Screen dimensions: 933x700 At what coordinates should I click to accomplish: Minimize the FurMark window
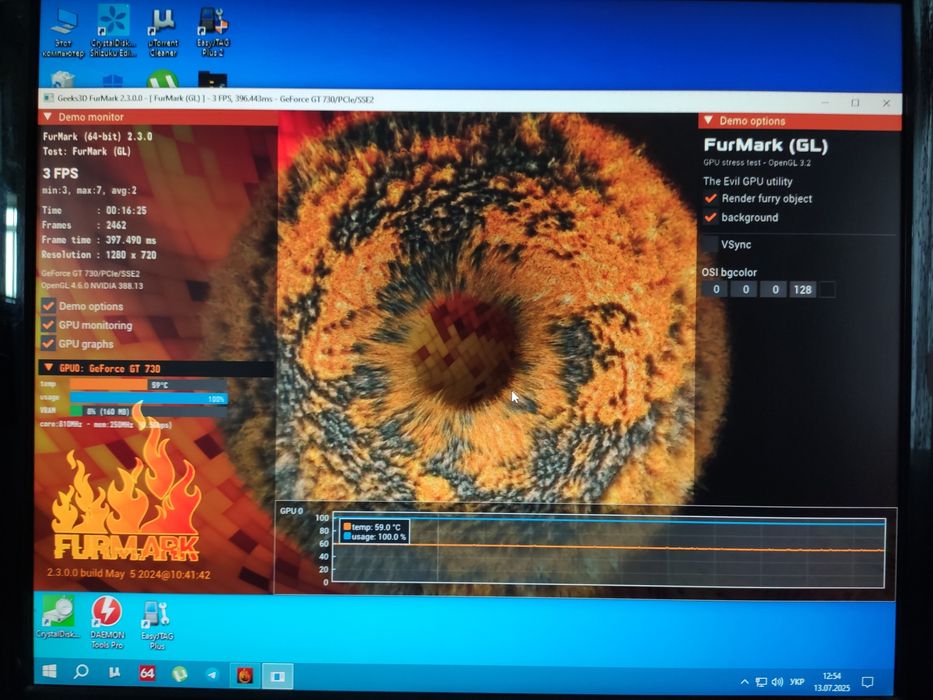(825, 102)
